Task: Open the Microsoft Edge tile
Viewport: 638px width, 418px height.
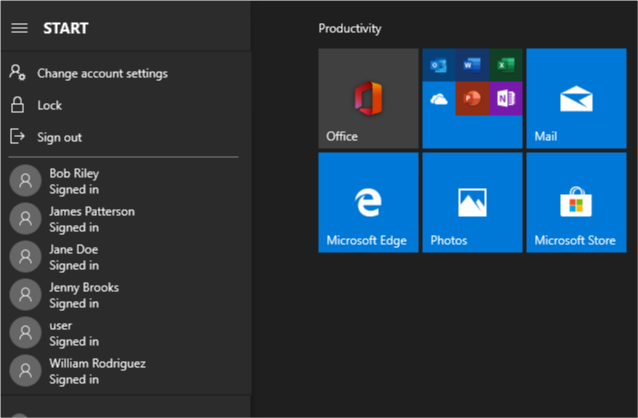Action: coord(368,203)
